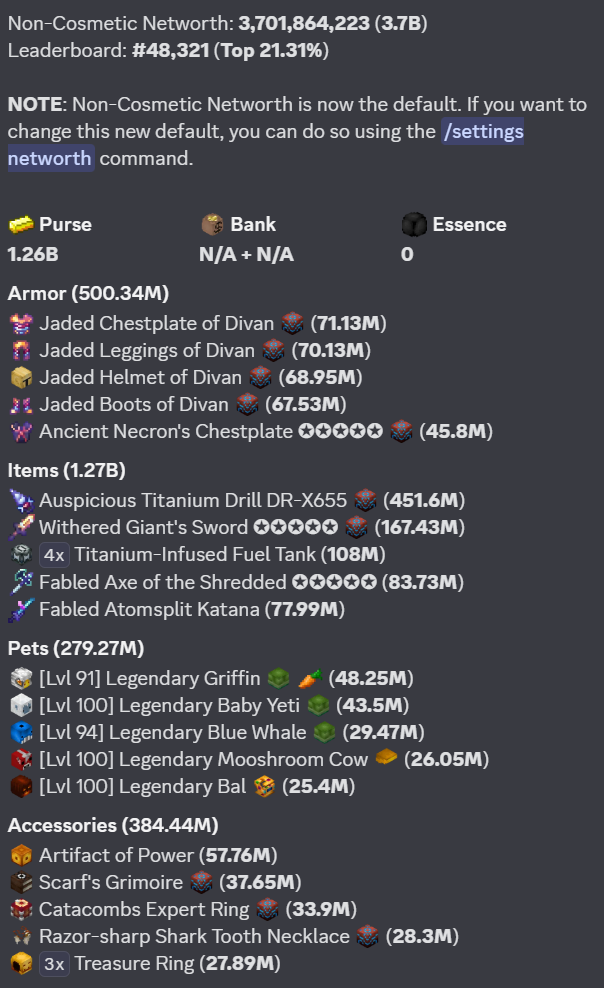
Task: Click the Withered Giant's Sword icon
Action: click(21, 527)
